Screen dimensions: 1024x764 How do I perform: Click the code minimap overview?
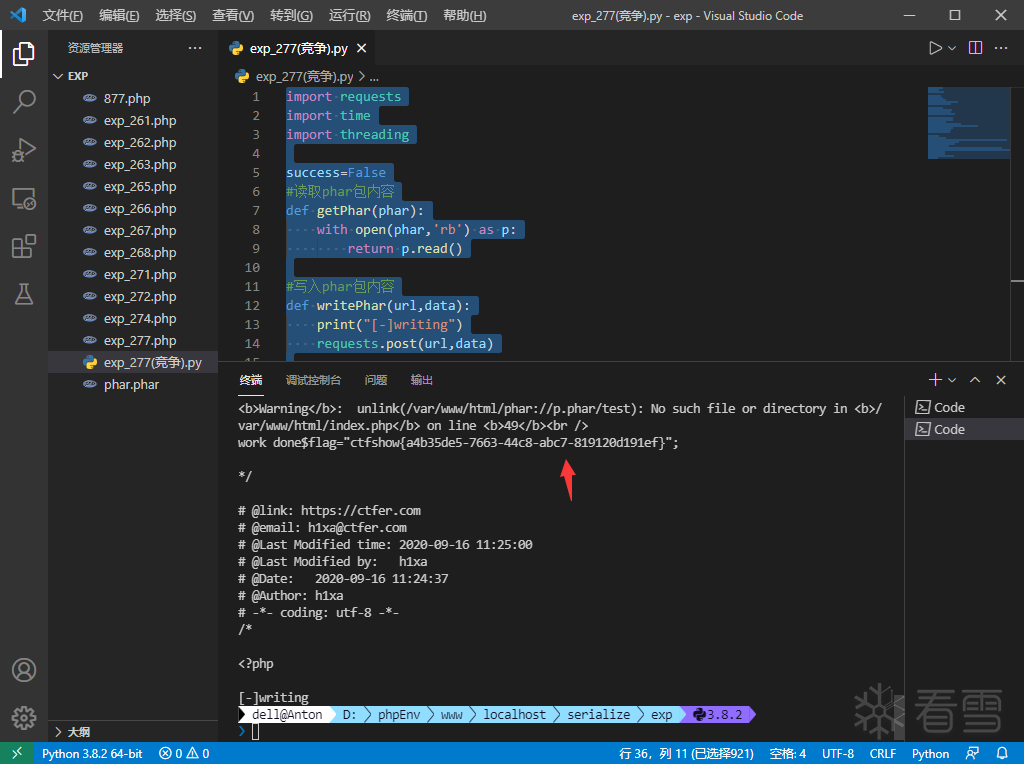coord(968,123)
